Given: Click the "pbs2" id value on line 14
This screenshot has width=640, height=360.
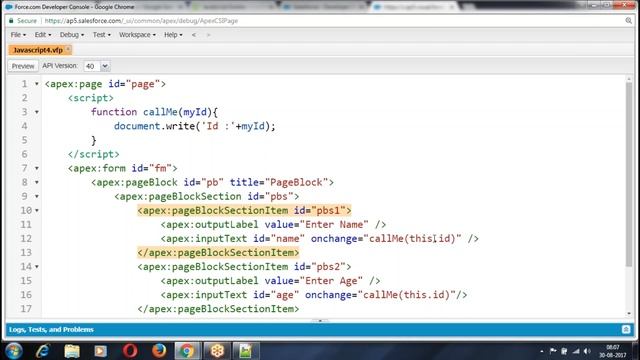Looking at the screenshot, I should [x=328, y=267].
